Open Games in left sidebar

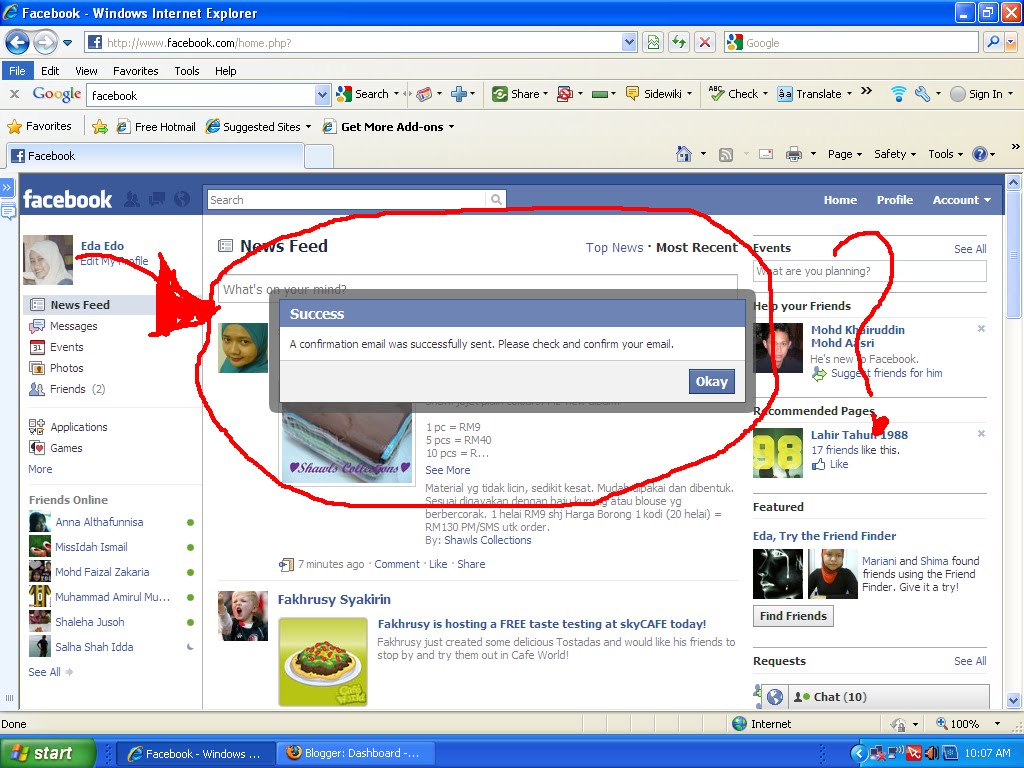coord(67,448)
